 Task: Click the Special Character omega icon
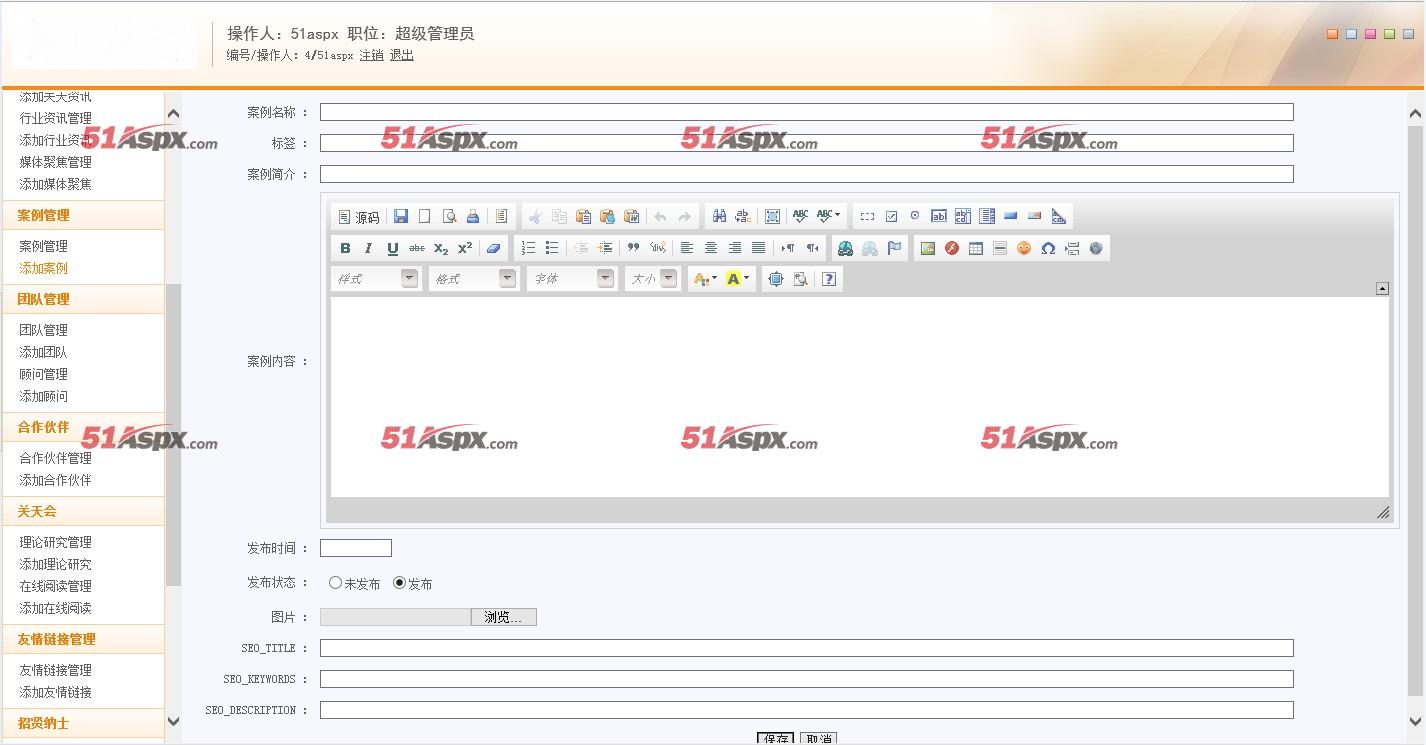[x=1047, y=248]
